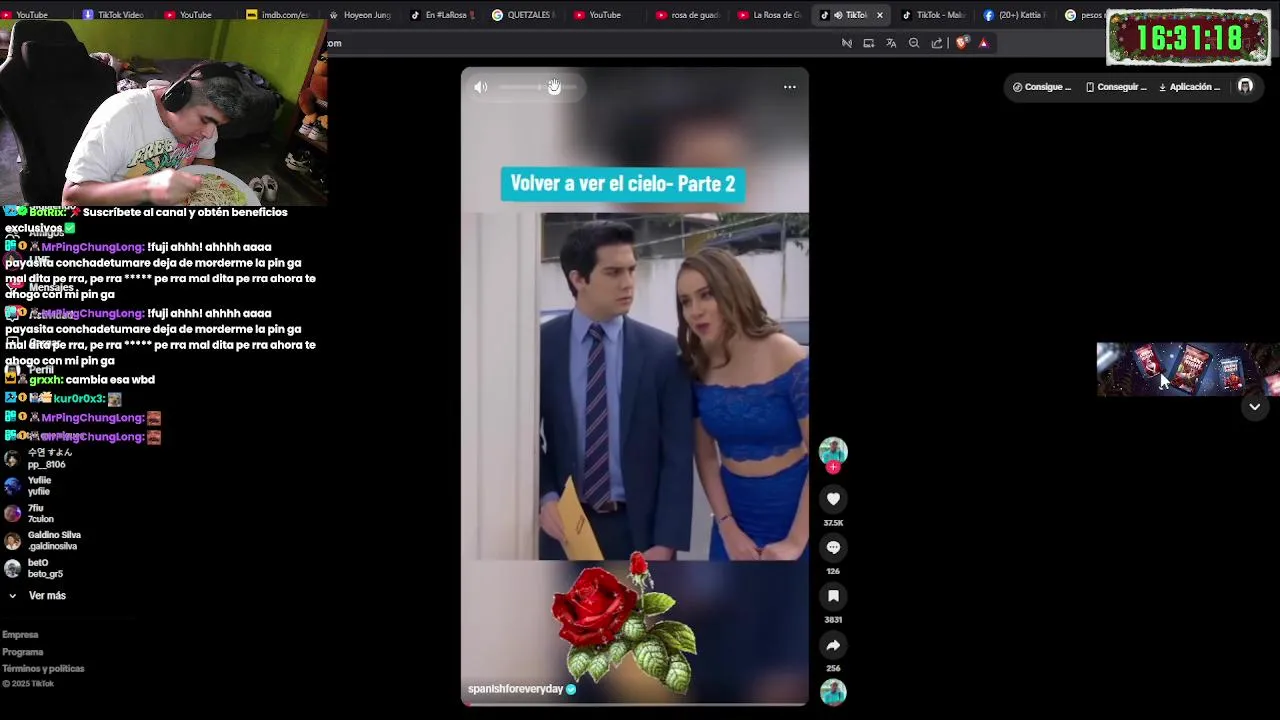The height and width of the screenshot is (720, 1280).
Task: Click the Volver a ver el cielo caption
Action: tap(623, 184)
